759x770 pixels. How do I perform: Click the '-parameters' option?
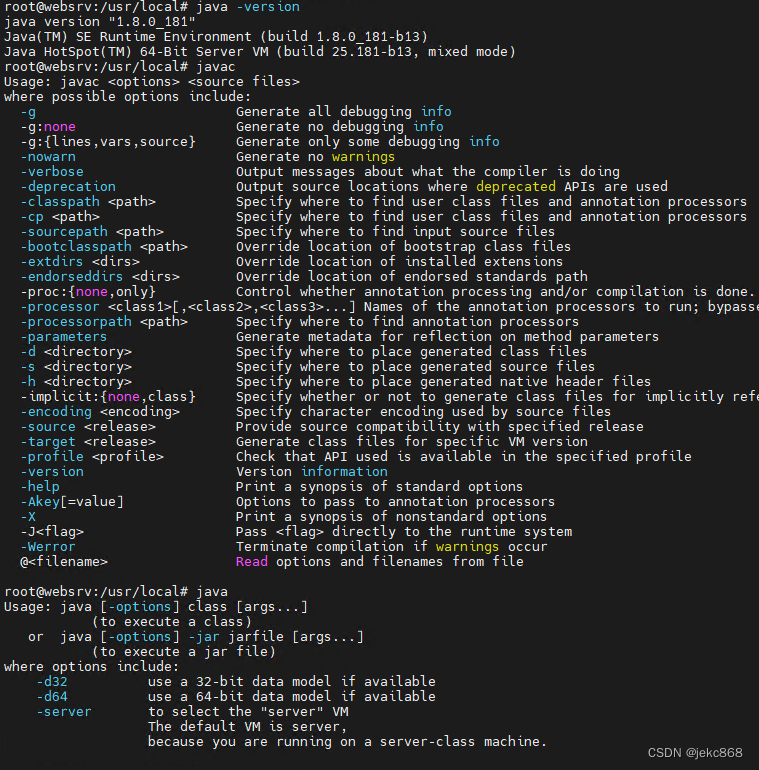tap(64, 337)
